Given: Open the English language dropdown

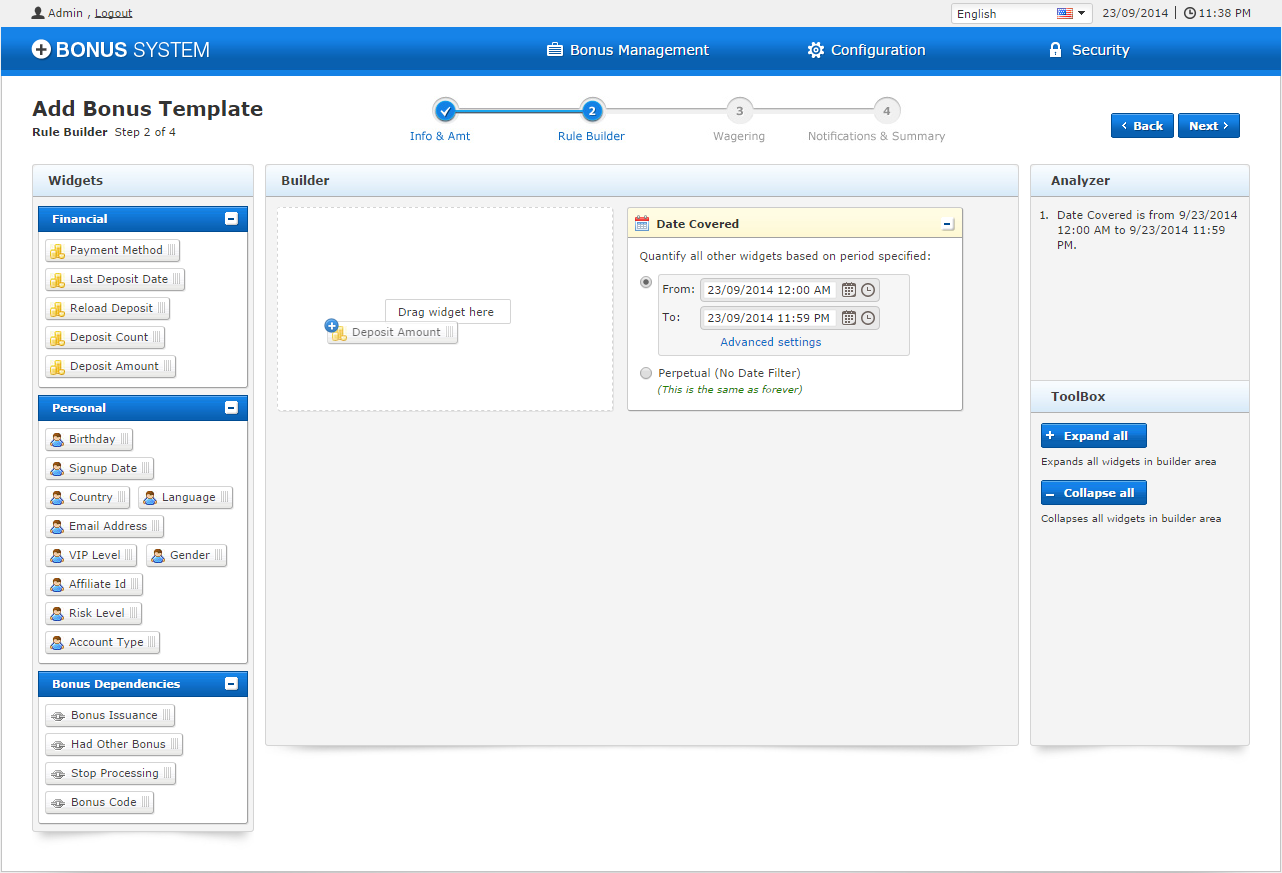Looking at the screenshot, I should (x=1021, y=14).
